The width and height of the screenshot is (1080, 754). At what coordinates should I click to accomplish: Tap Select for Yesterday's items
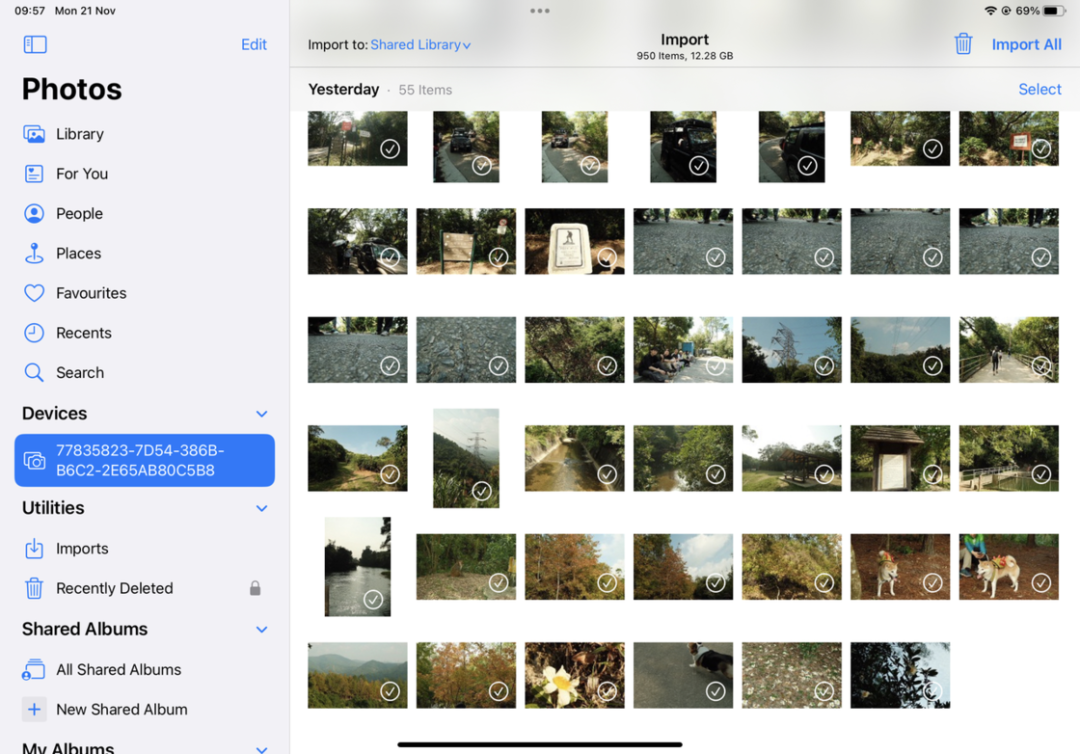pyautogui.click(x=1039, y=89)
